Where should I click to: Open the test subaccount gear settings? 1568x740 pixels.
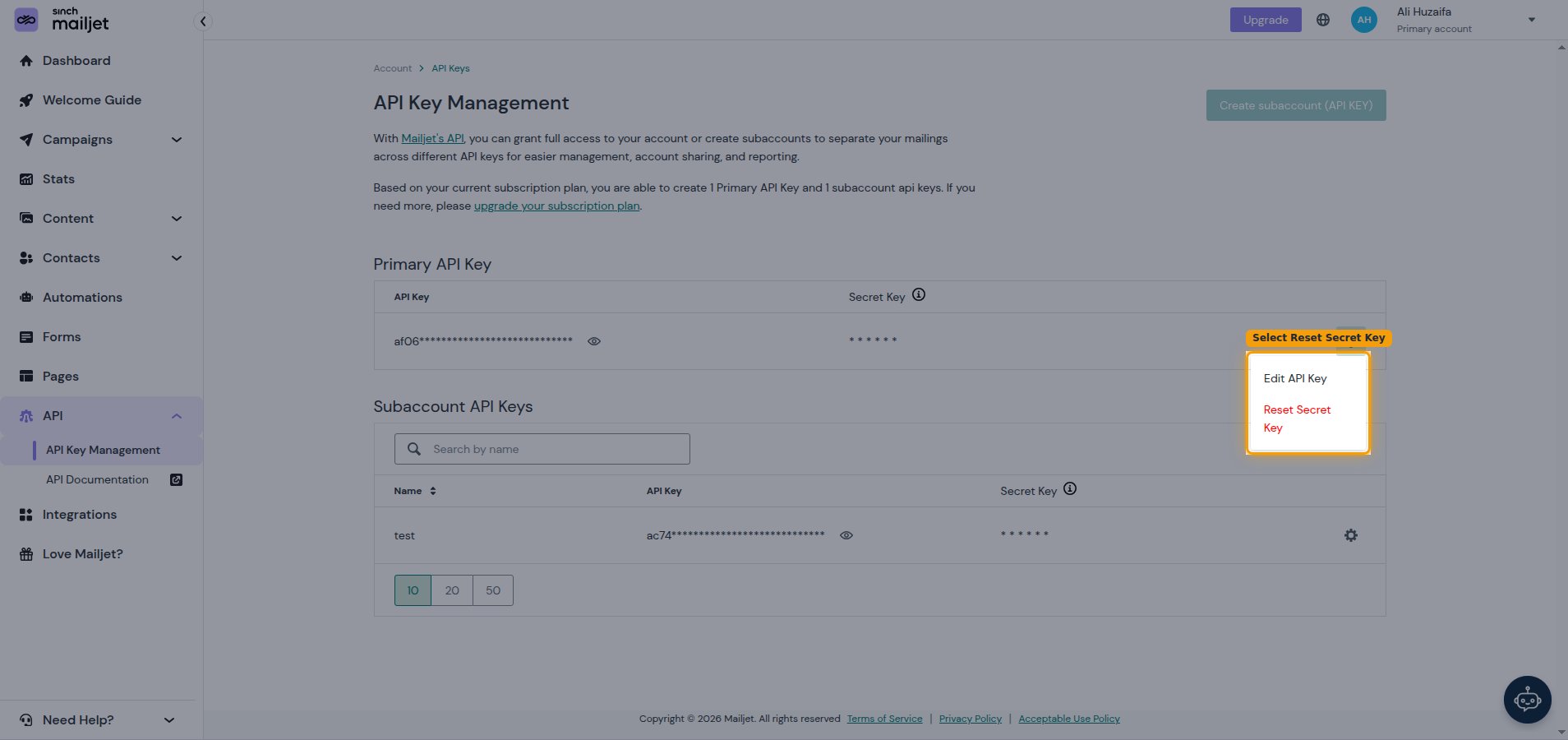pyautogui.click(x=1351, y=535)
